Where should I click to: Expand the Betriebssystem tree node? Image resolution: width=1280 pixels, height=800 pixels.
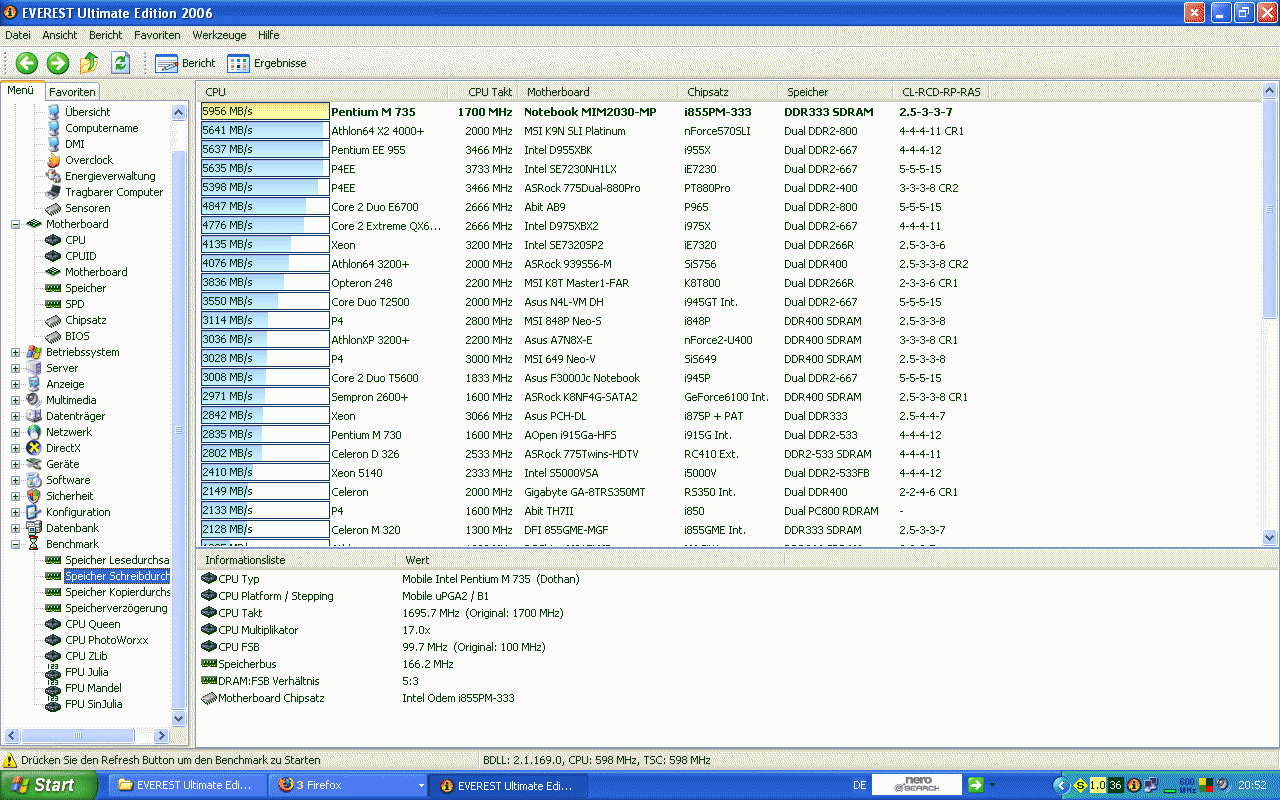(15, 352)
